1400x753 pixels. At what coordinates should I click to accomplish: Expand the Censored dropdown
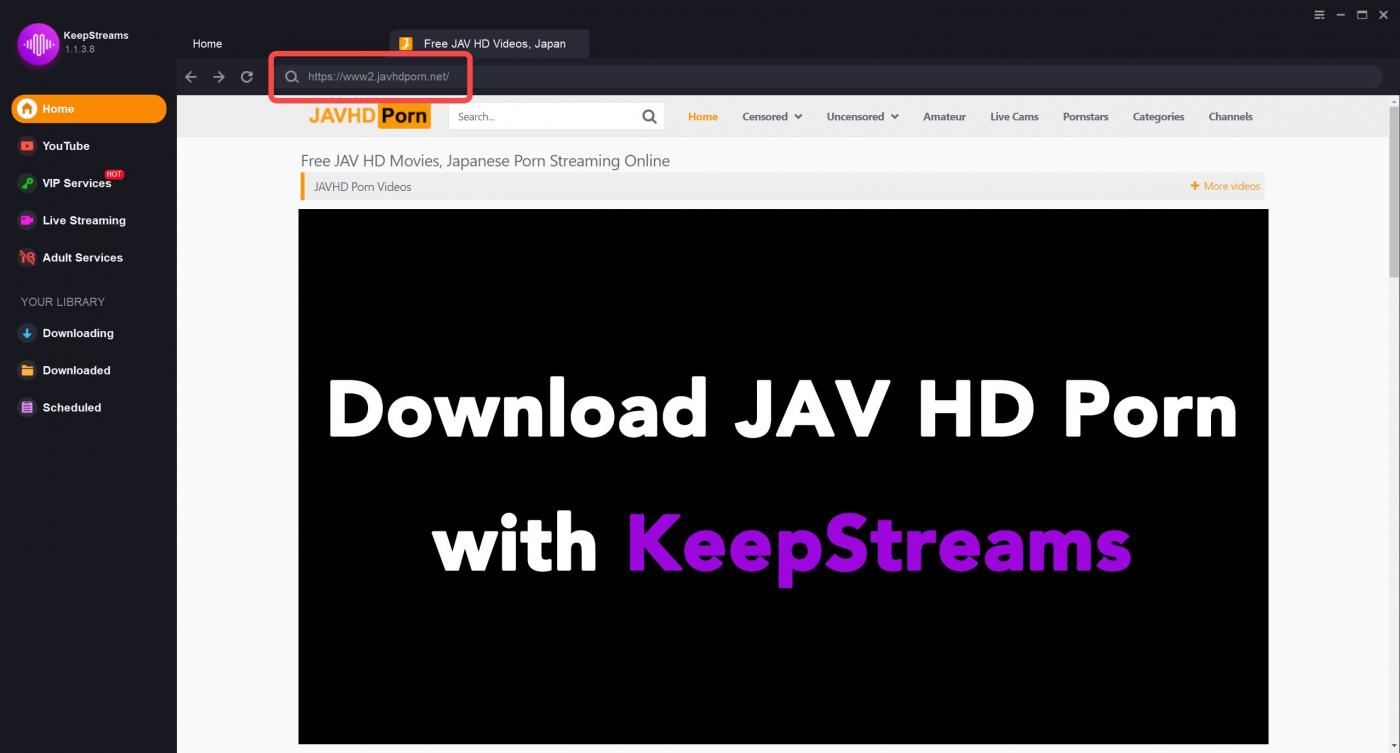click(x=772, y=117)
